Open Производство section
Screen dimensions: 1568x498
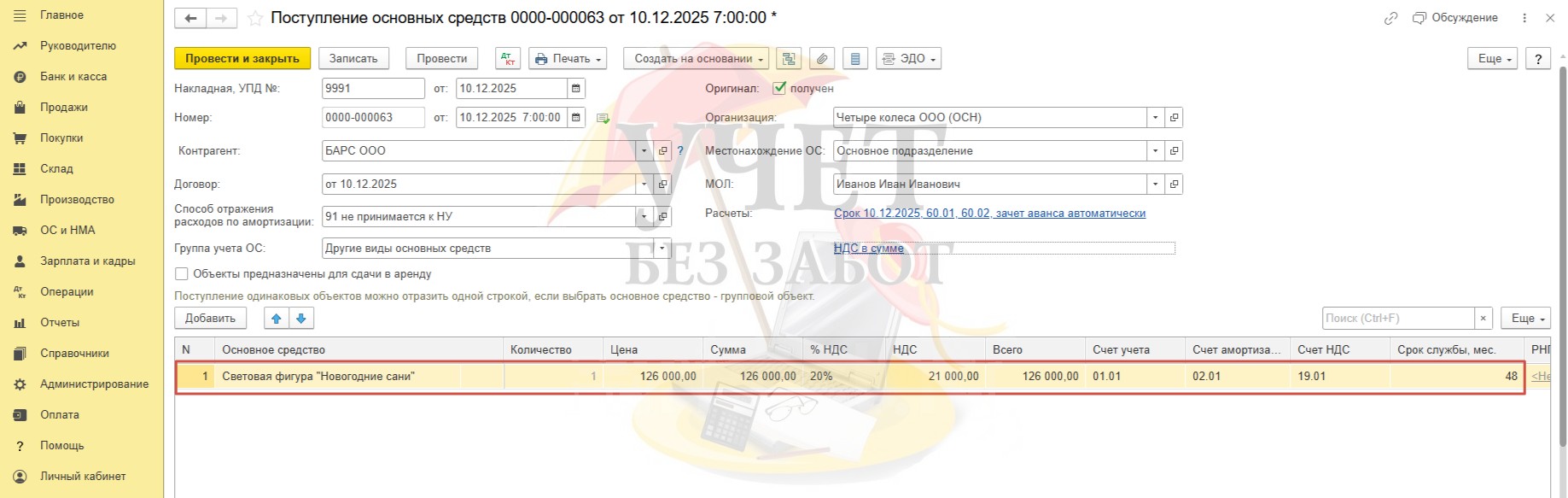[77, 200]
